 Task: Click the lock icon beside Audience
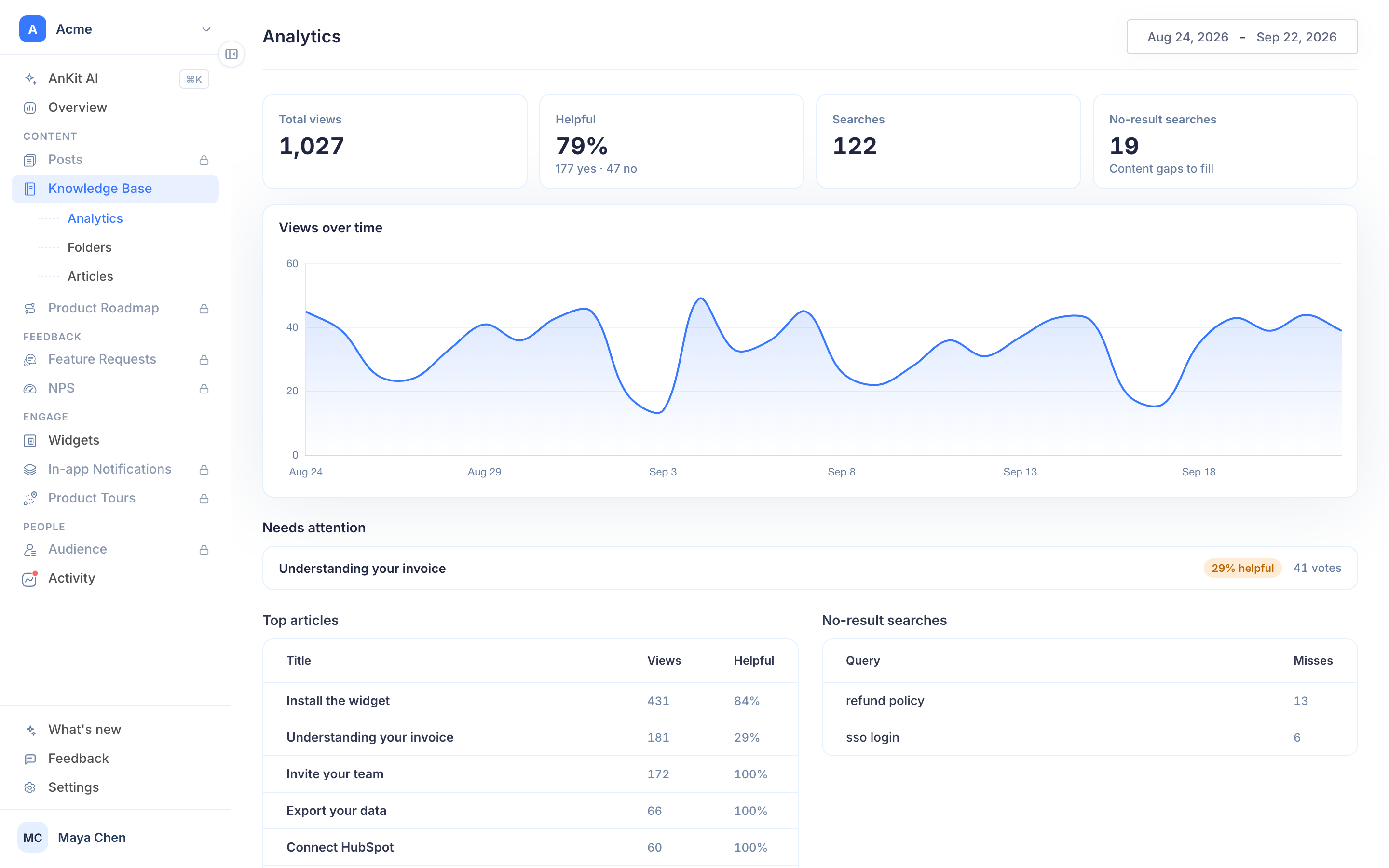(x=204, y=550)
